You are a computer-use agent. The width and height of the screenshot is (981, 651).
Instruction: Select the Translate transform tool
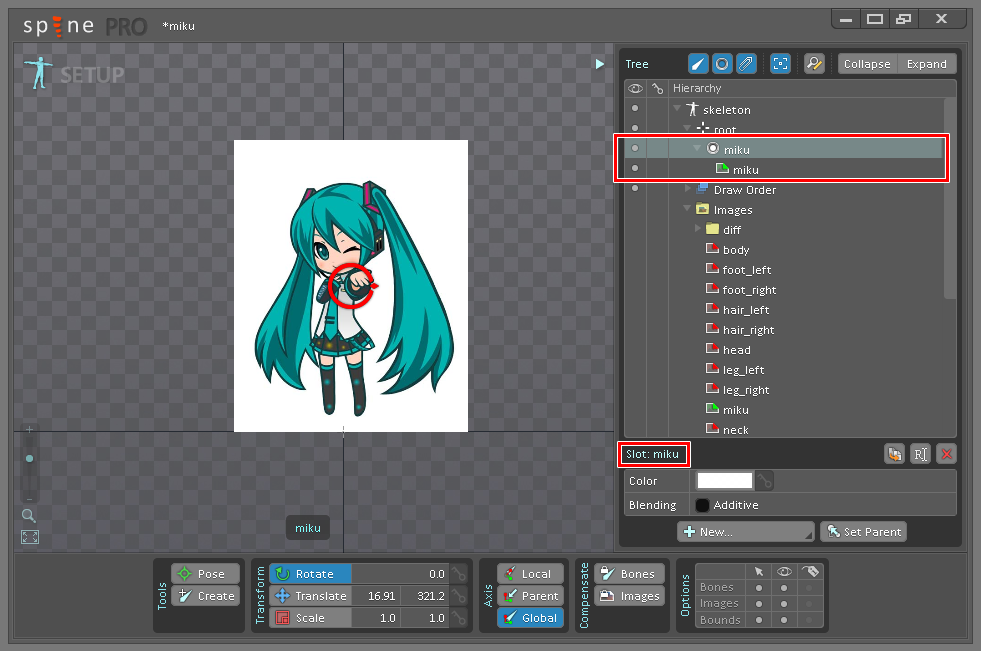310,596
